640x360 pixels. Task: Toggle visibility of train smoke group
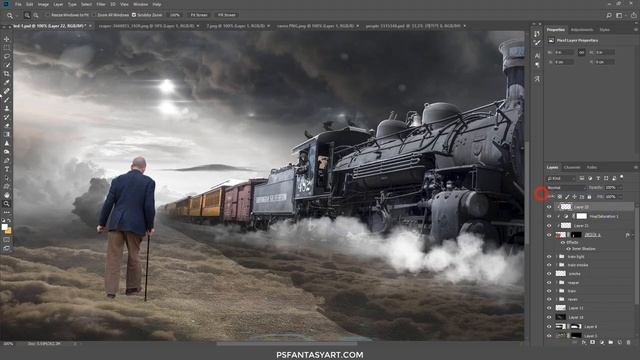tap(549, 265)
